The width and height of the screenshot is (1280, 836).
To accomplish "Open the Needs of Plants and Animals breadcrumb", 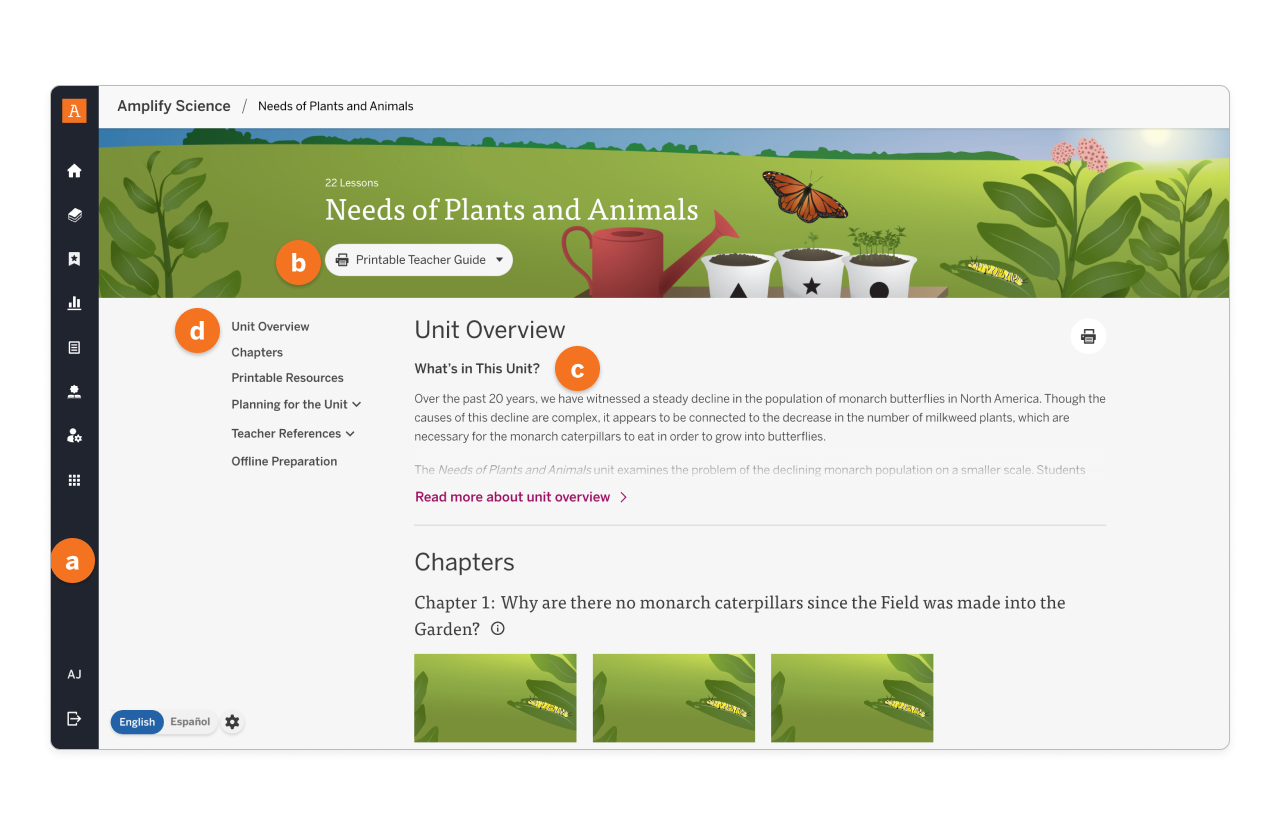I will [335, 105].
